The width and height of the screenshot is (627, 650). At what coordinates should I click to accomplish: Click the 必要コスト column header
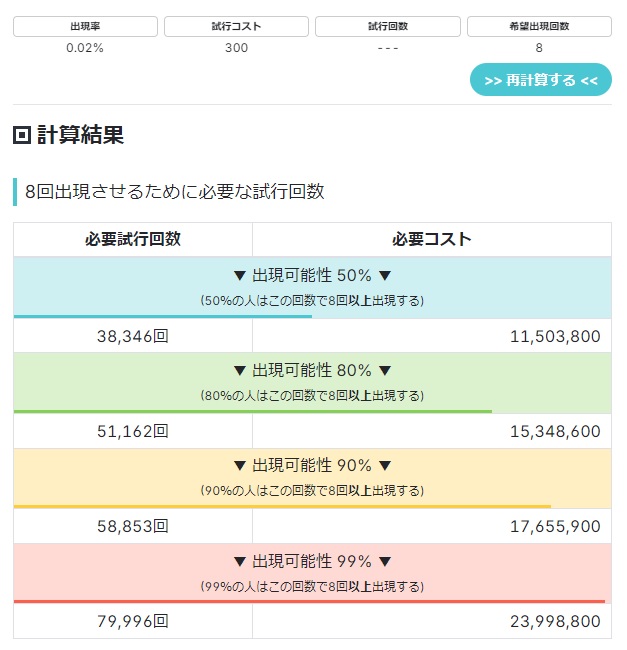432,240
